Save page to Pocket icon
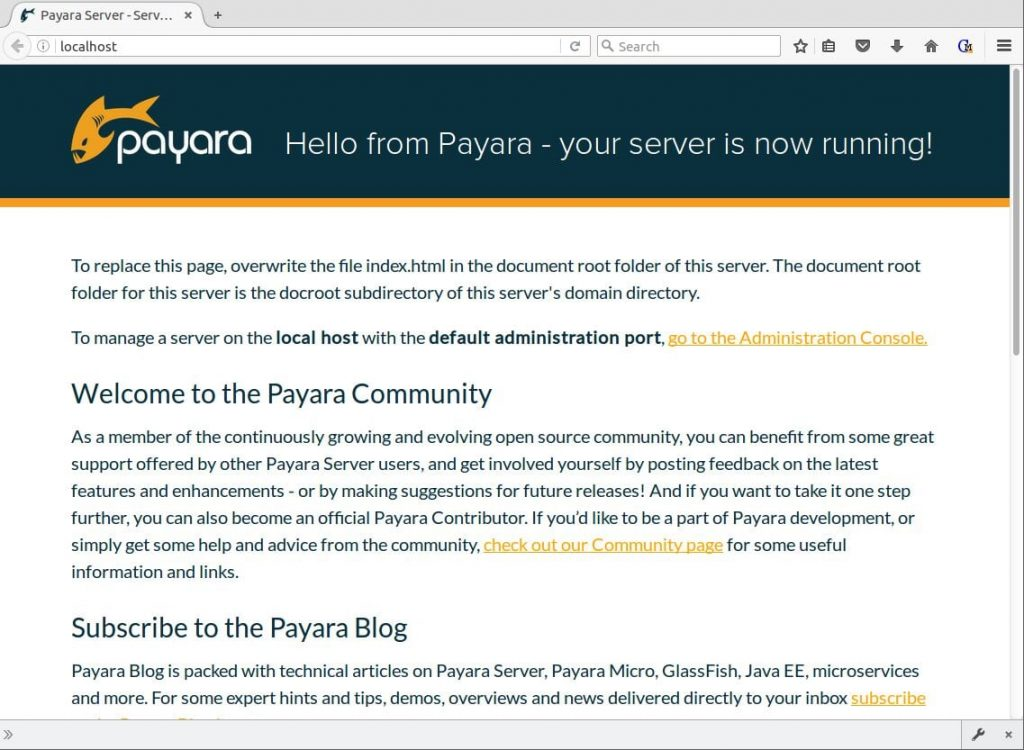This screenshot has width=1024, height=750. tap(863, 46)
